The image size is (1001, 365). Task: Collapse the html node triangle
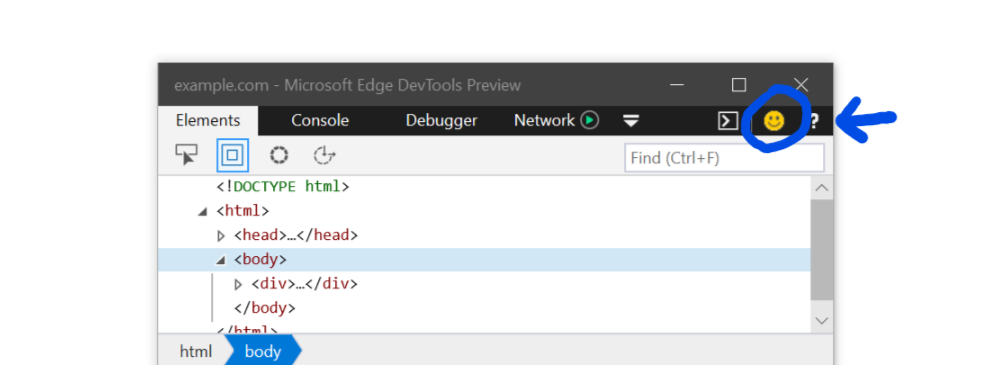[202, 211]
